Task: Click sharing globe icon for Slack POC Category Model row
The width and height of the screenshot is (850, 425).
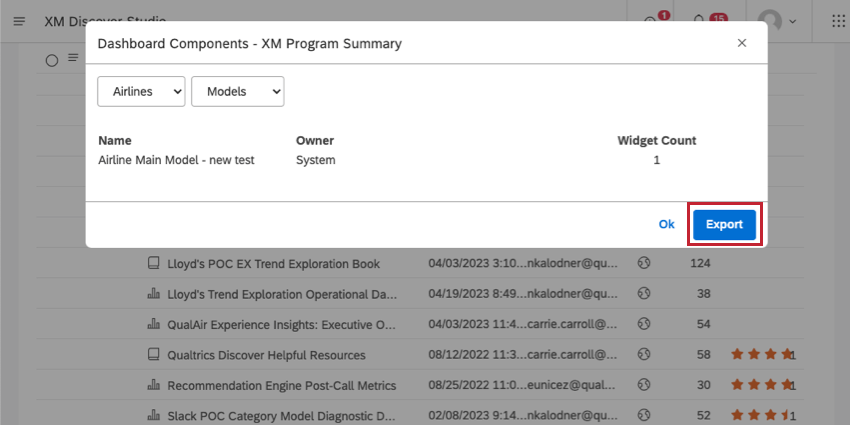Action: 644,416
